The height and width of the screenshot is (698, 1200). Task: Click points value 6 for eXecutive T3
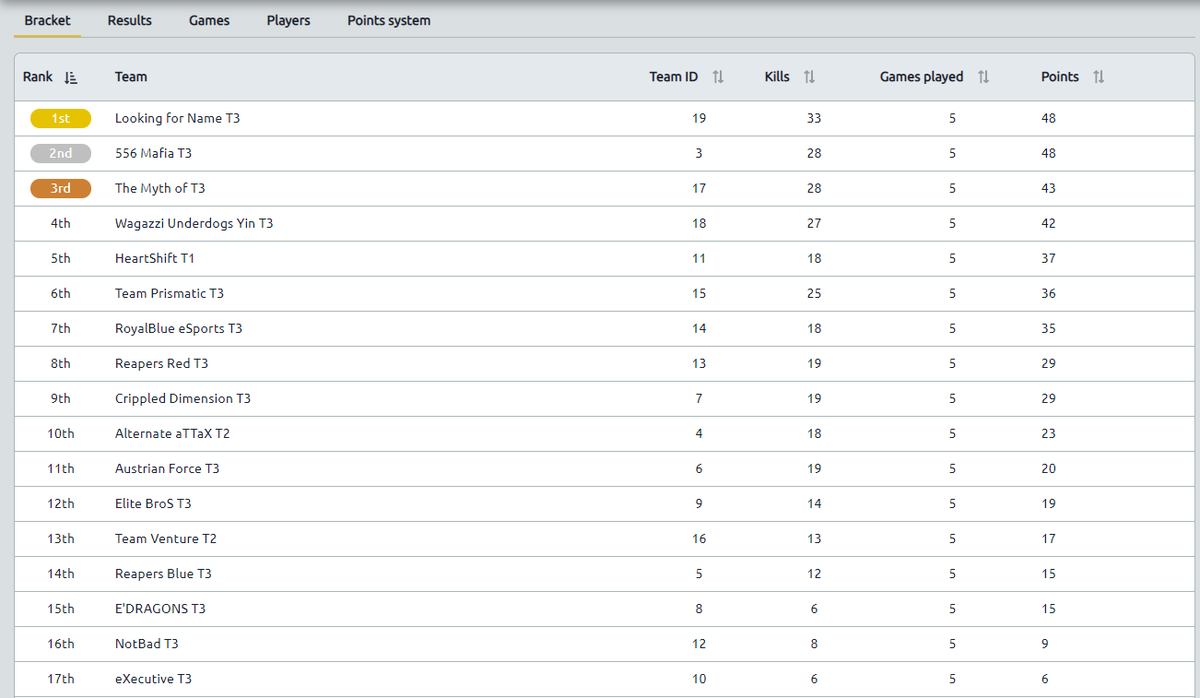tap(1045, 678)
